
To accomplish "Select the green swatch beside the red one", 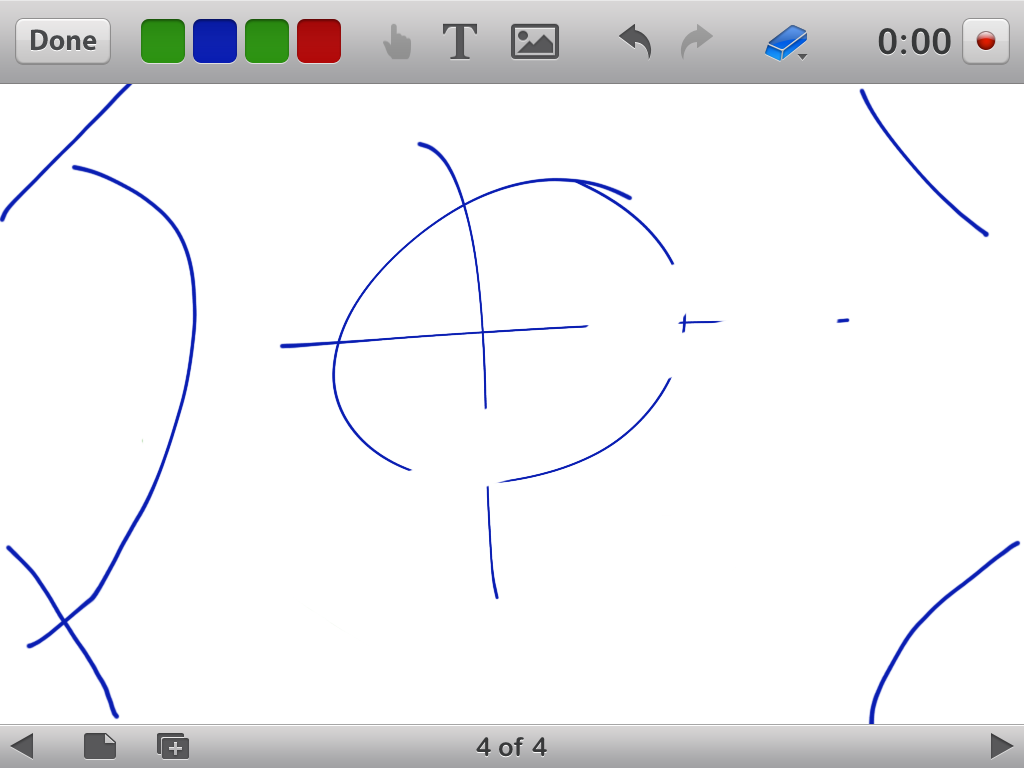I will (x=266, y=41).
